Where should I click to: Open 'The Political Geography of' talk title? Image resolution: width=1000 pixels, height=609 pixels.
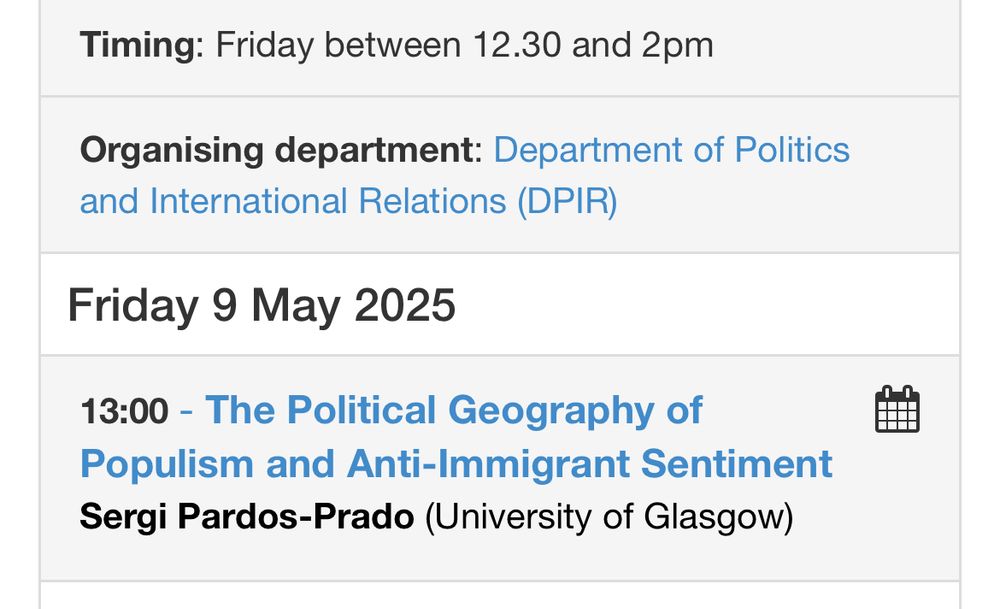point(453,409)
